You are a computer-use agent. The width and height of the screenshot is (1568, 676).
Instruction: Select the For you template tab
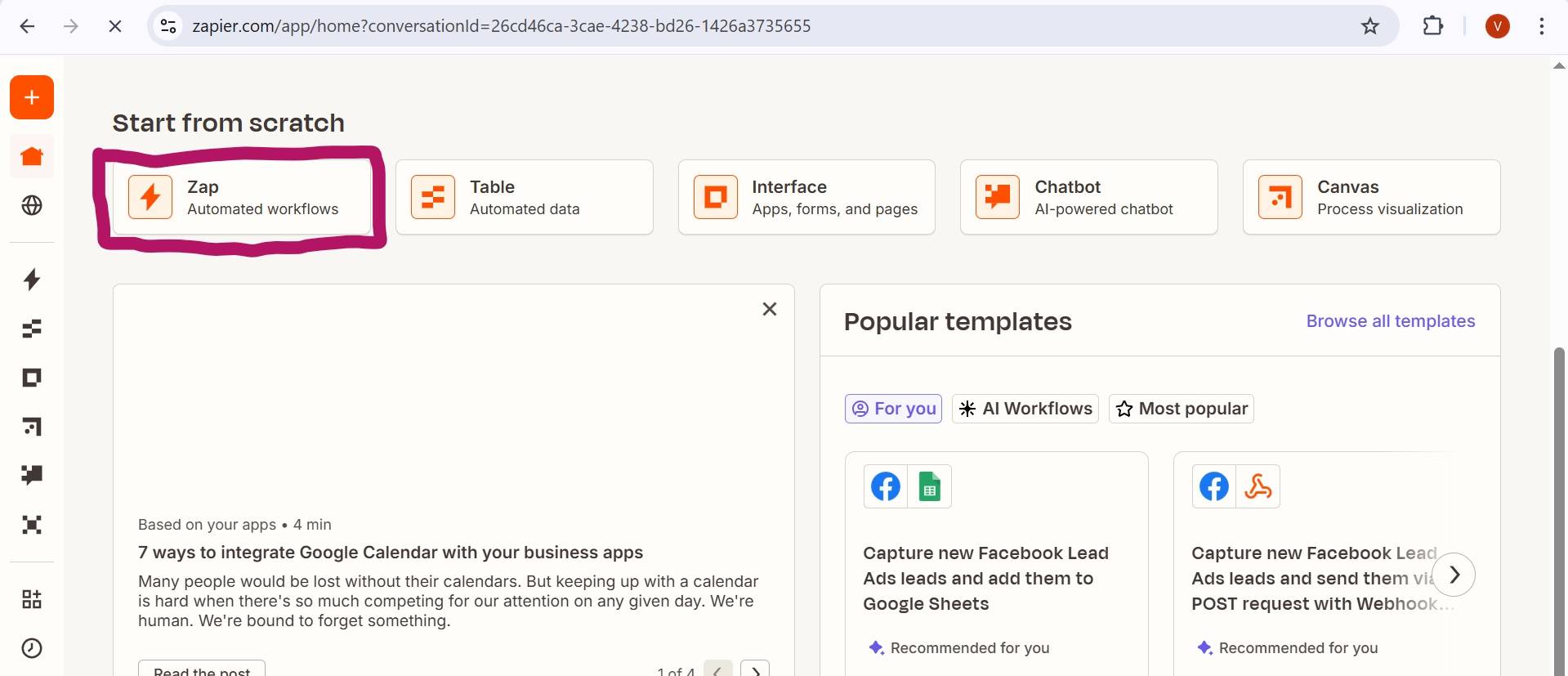pyautogui.click(x=893, y=409)
